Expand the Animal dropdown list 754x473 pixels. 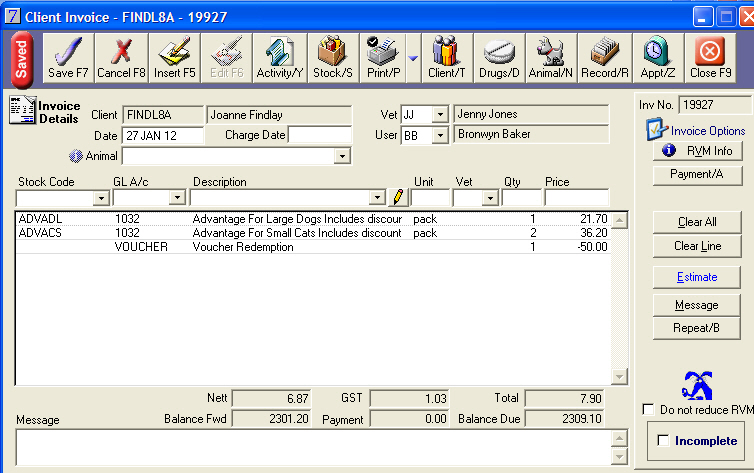click(342, 156)
